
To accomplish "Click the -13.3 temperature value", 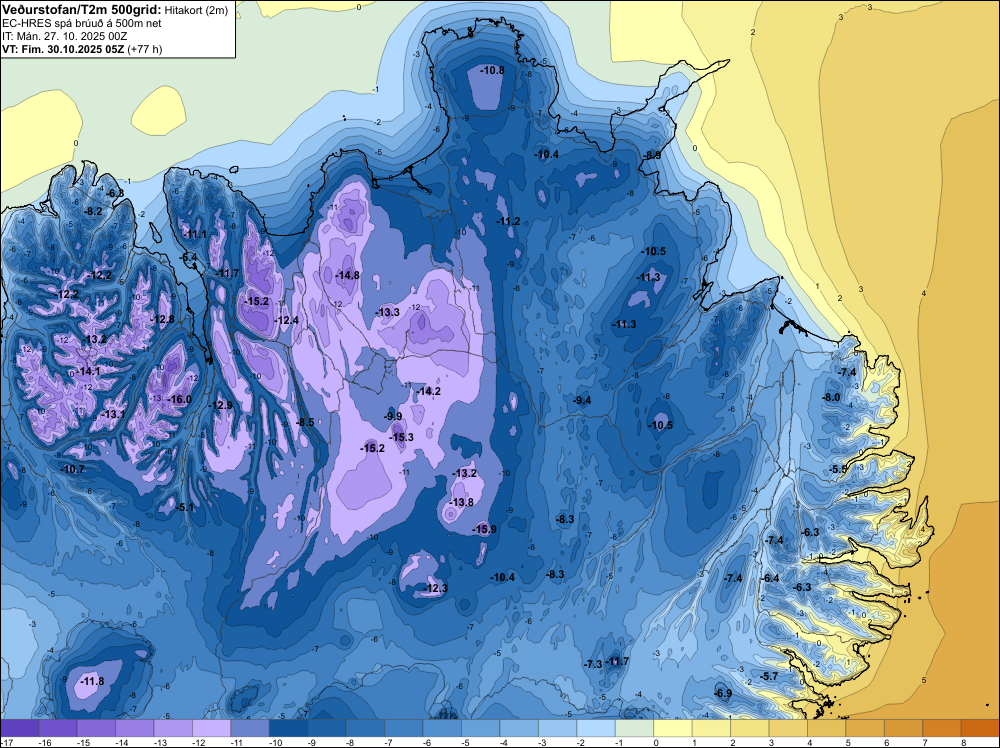I will 388,312.
